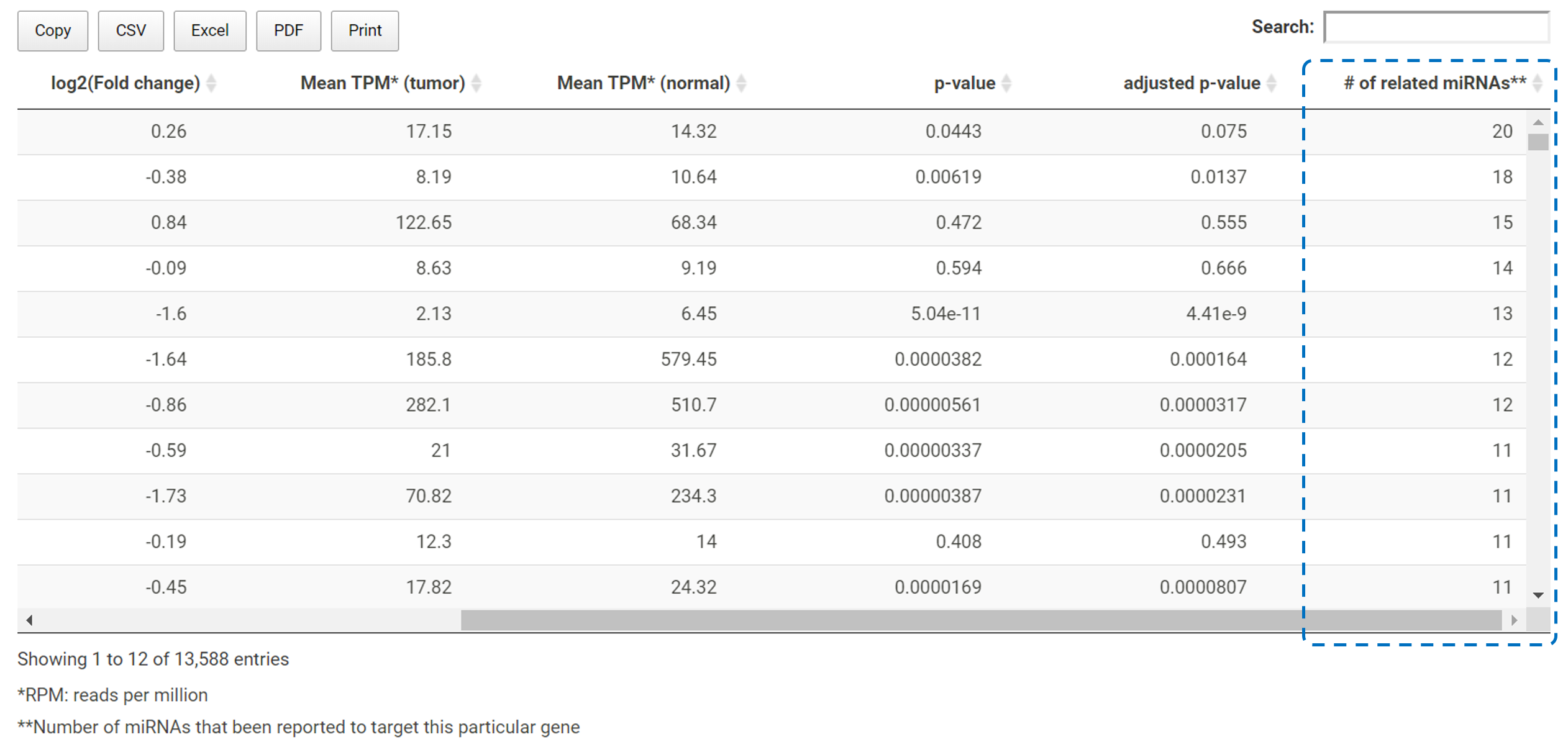This screenshot has height=742, width=1568.
Task: Sort by p-value sort arrows
Action: [1006, 83]
